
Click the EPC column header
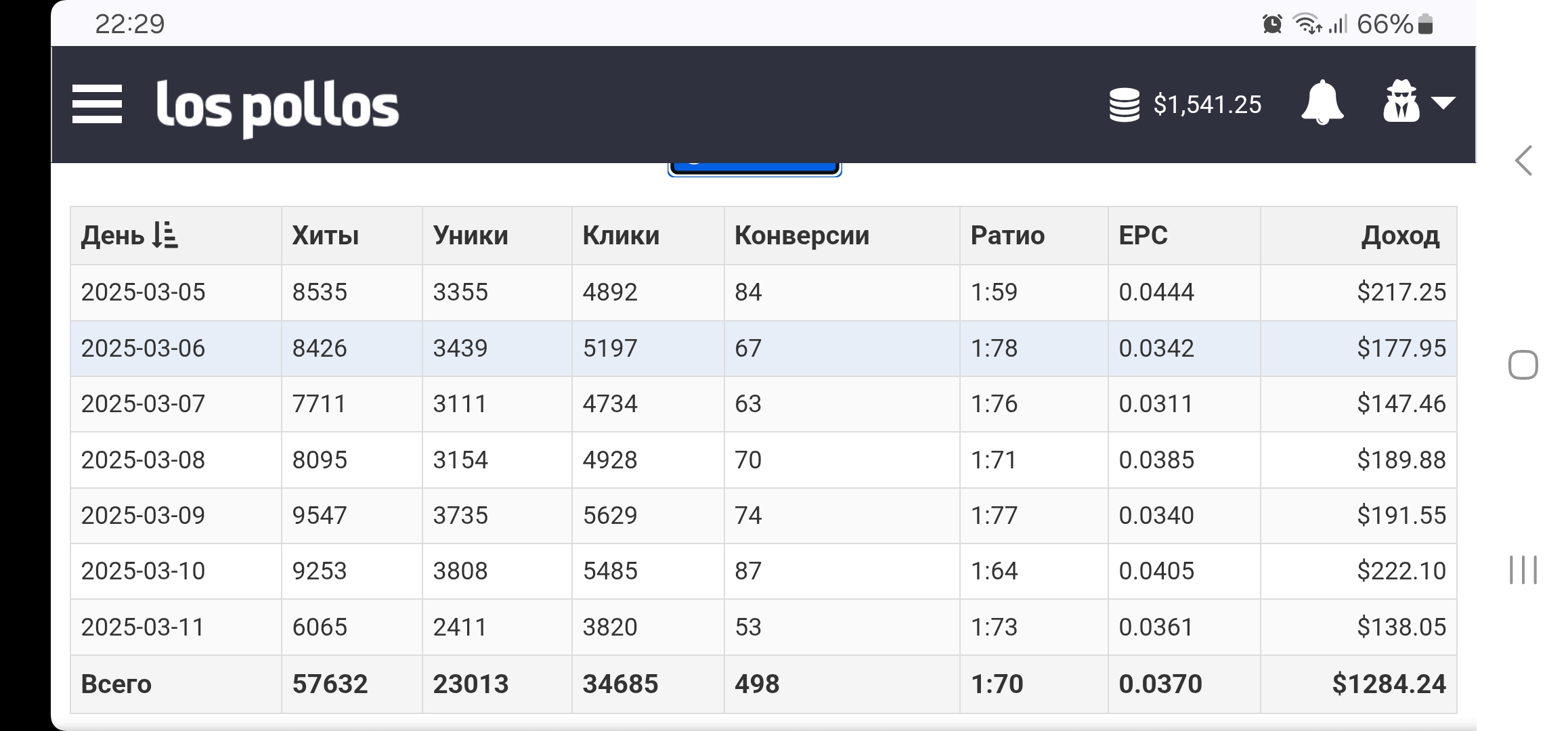tap(1143, 236)
